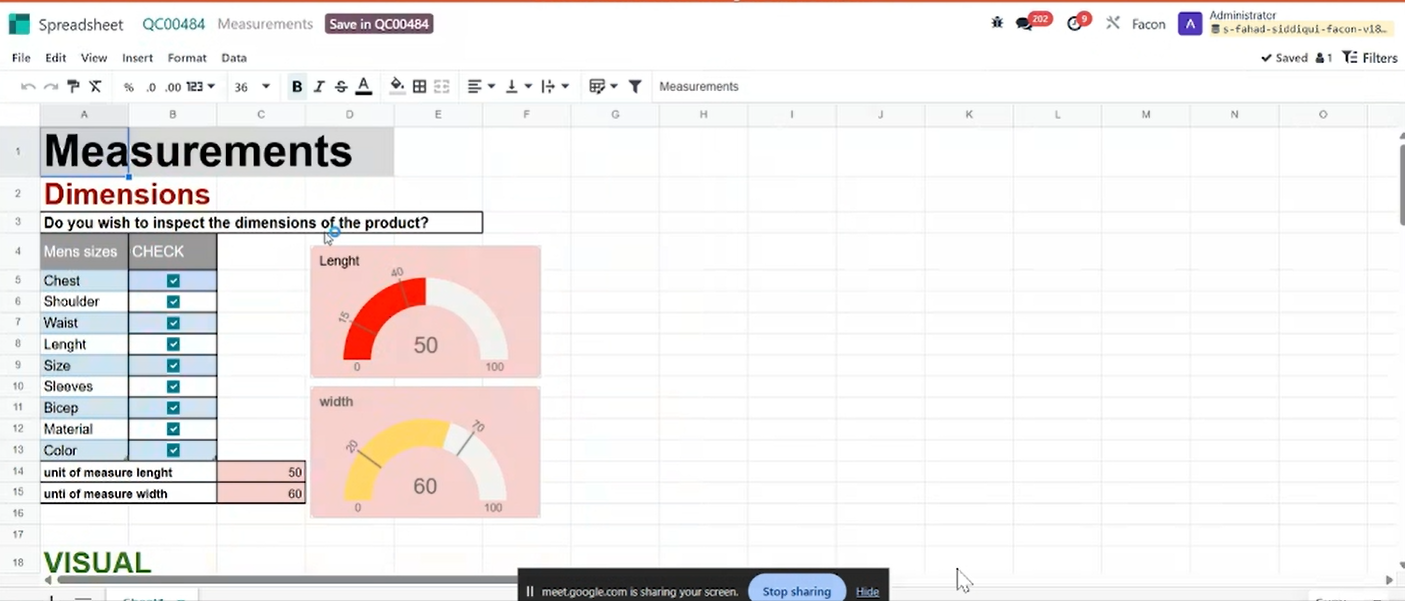Viewport: 1405px width, 601px height.
Task: Expand the horizontal align dropdown
Action: click(x=481, y=87)
